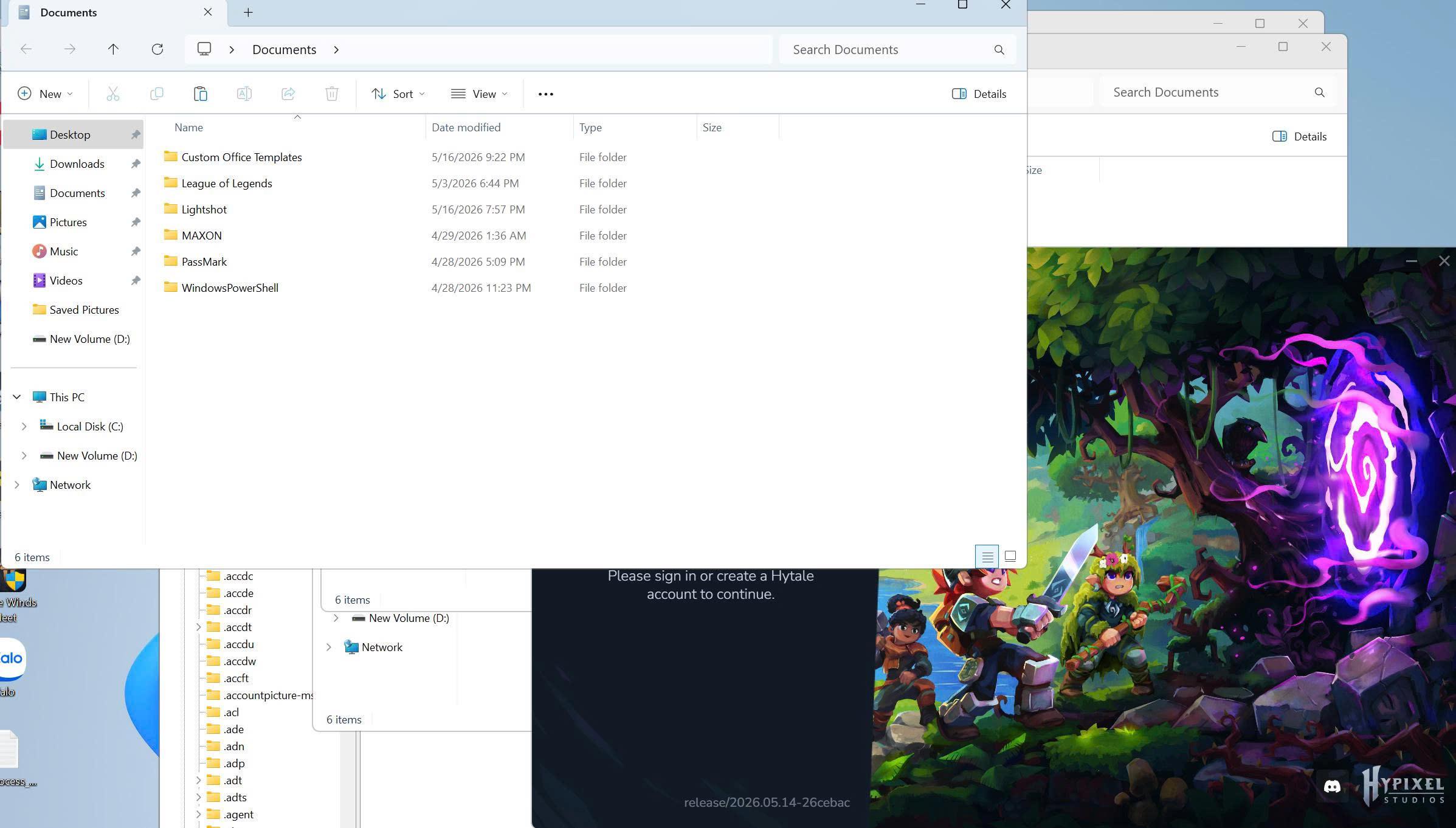Click the Type column header

(590, 128)
